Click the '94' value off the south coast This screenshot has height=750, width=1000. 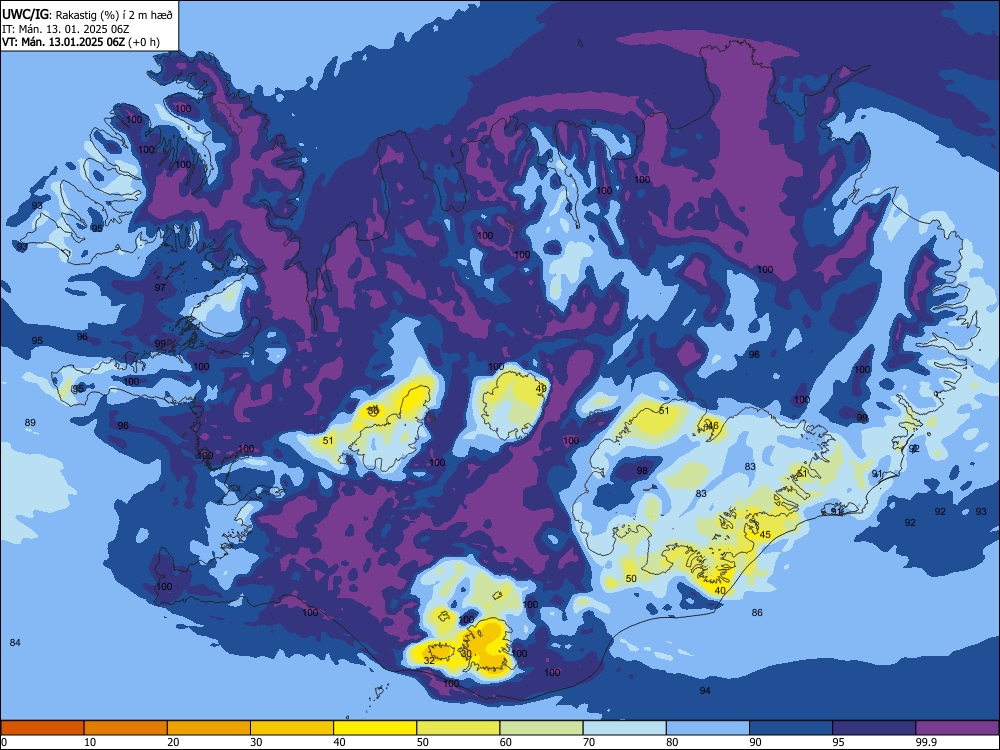705,690
